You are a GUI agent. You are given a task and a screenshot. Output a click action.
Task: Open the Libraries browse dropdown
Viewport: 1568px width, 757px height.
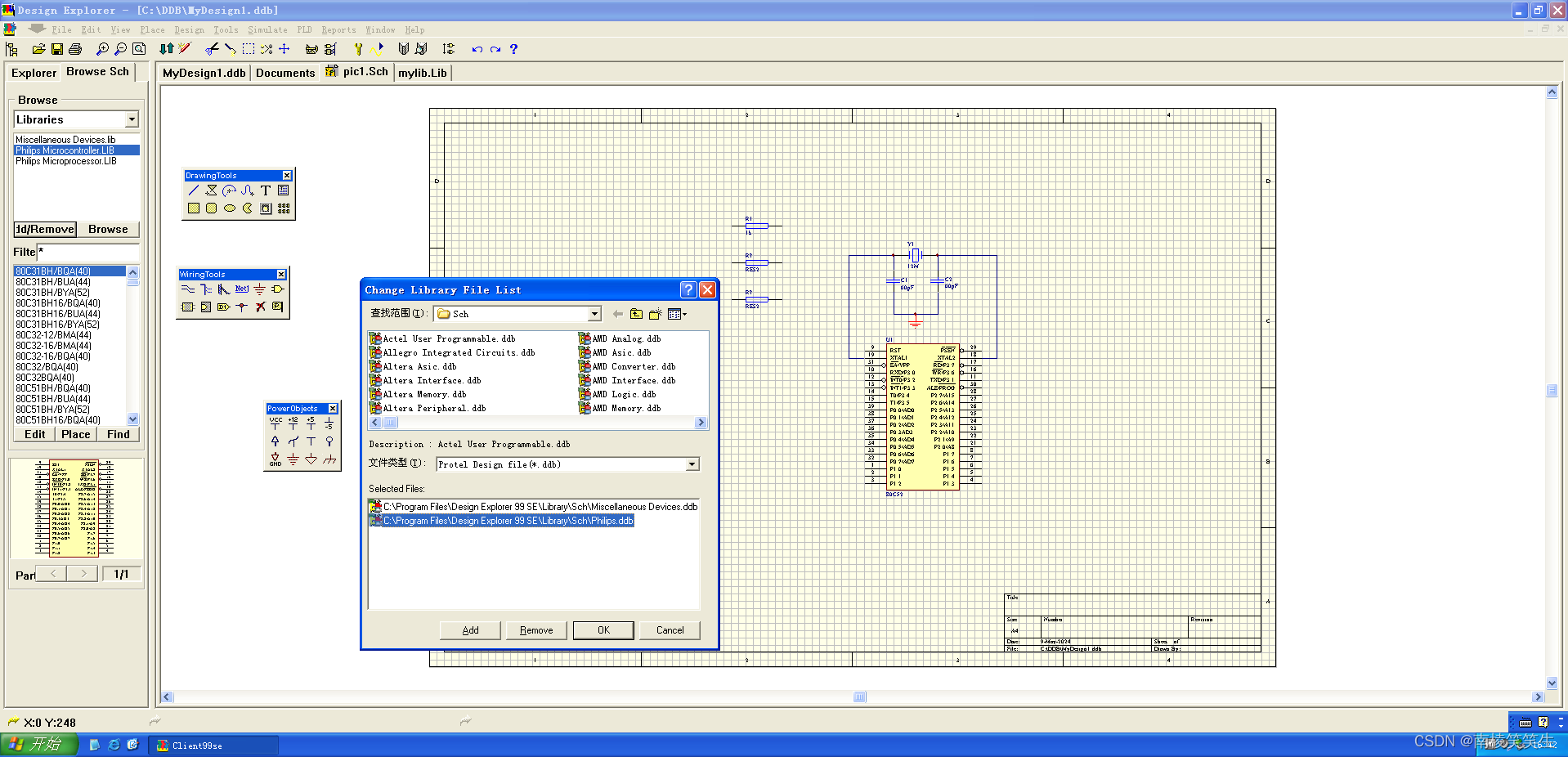(x=132, y=119)
